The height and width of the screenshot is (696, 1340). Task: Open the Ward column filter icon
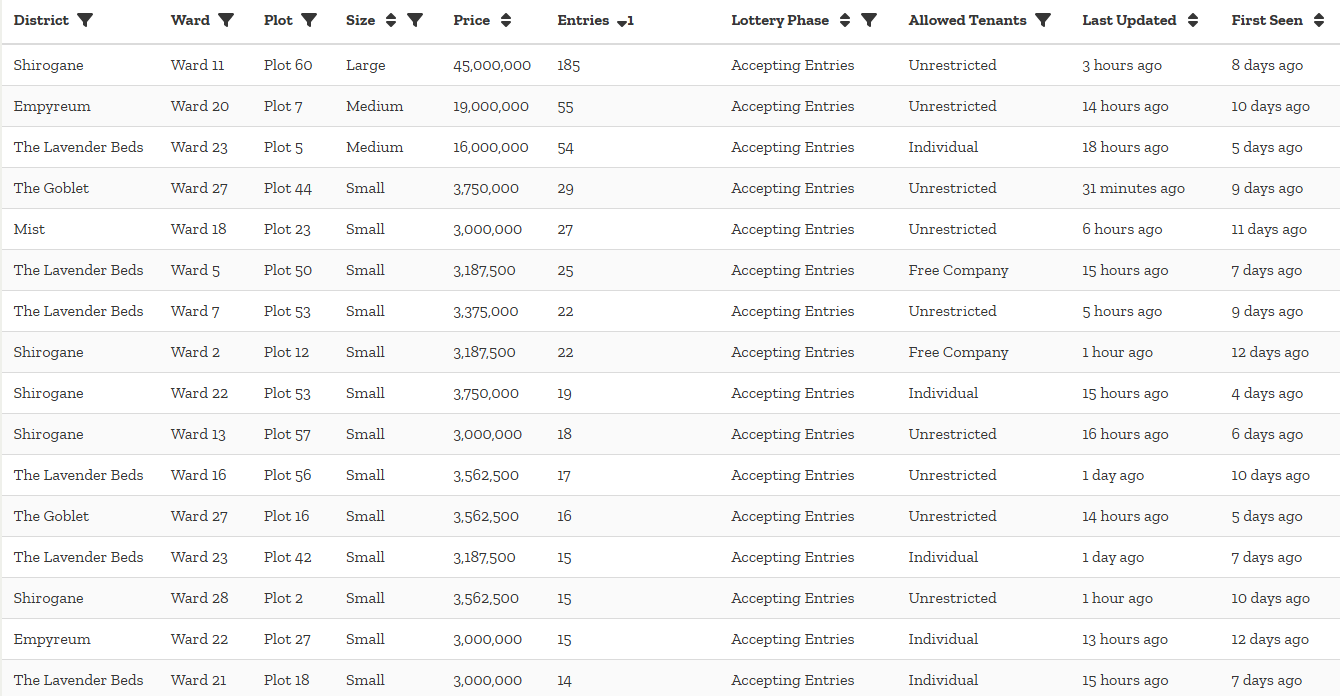click(x=226, y=20)
